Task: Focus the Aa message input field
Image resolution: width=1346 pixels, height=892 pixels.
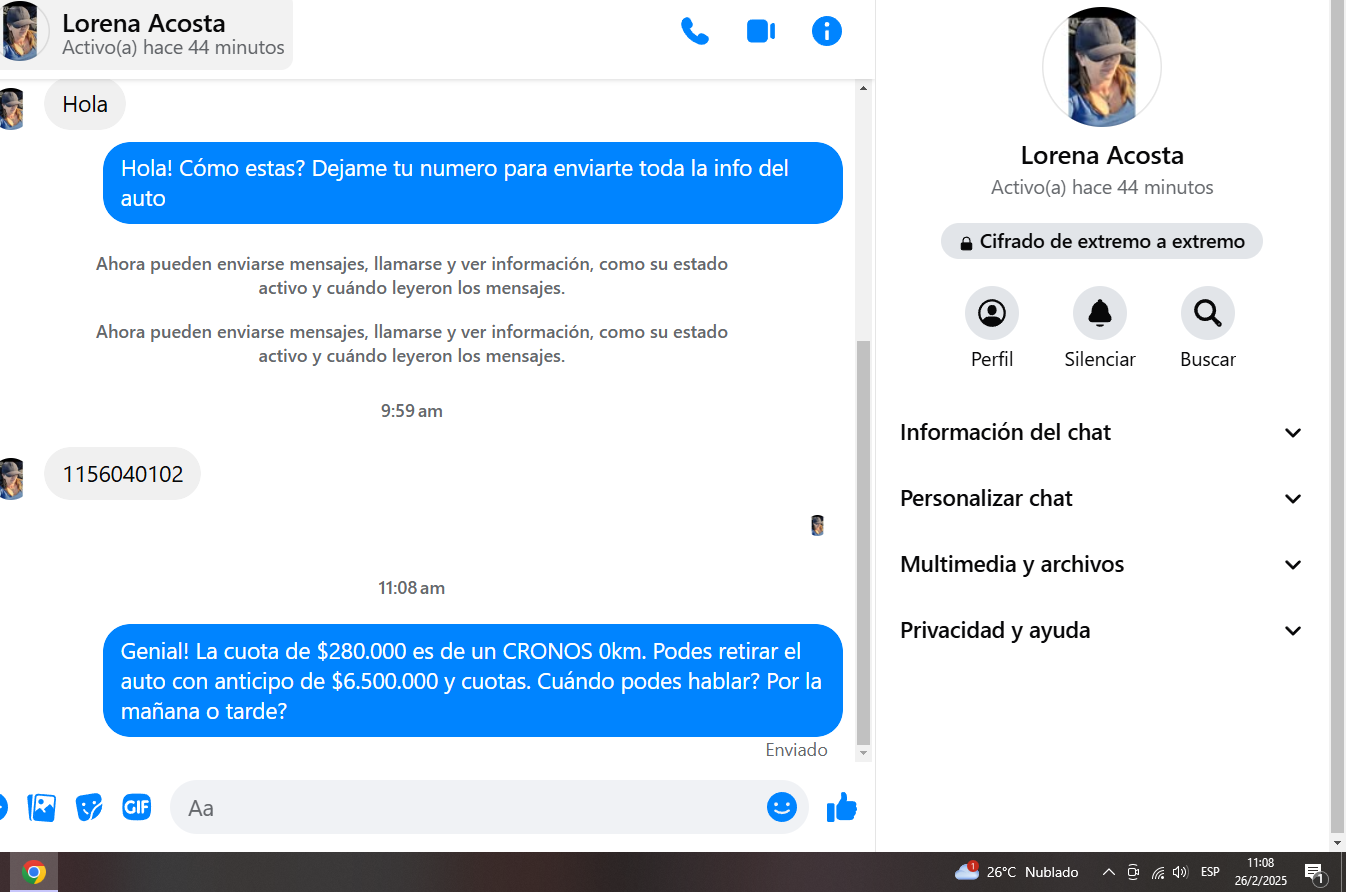Action: 489,807
